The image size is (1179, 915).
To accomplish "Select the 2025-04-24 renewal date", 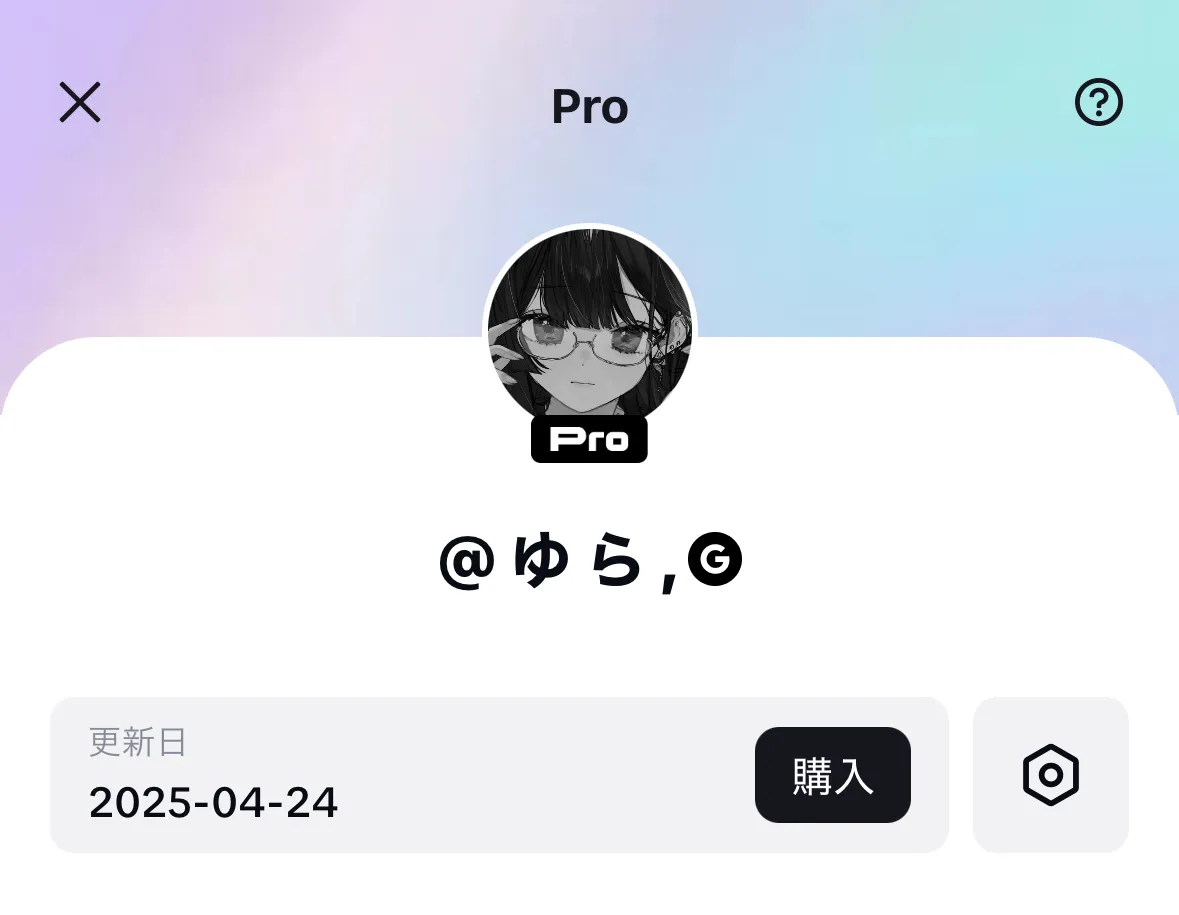I will click(x=214, y=802).
